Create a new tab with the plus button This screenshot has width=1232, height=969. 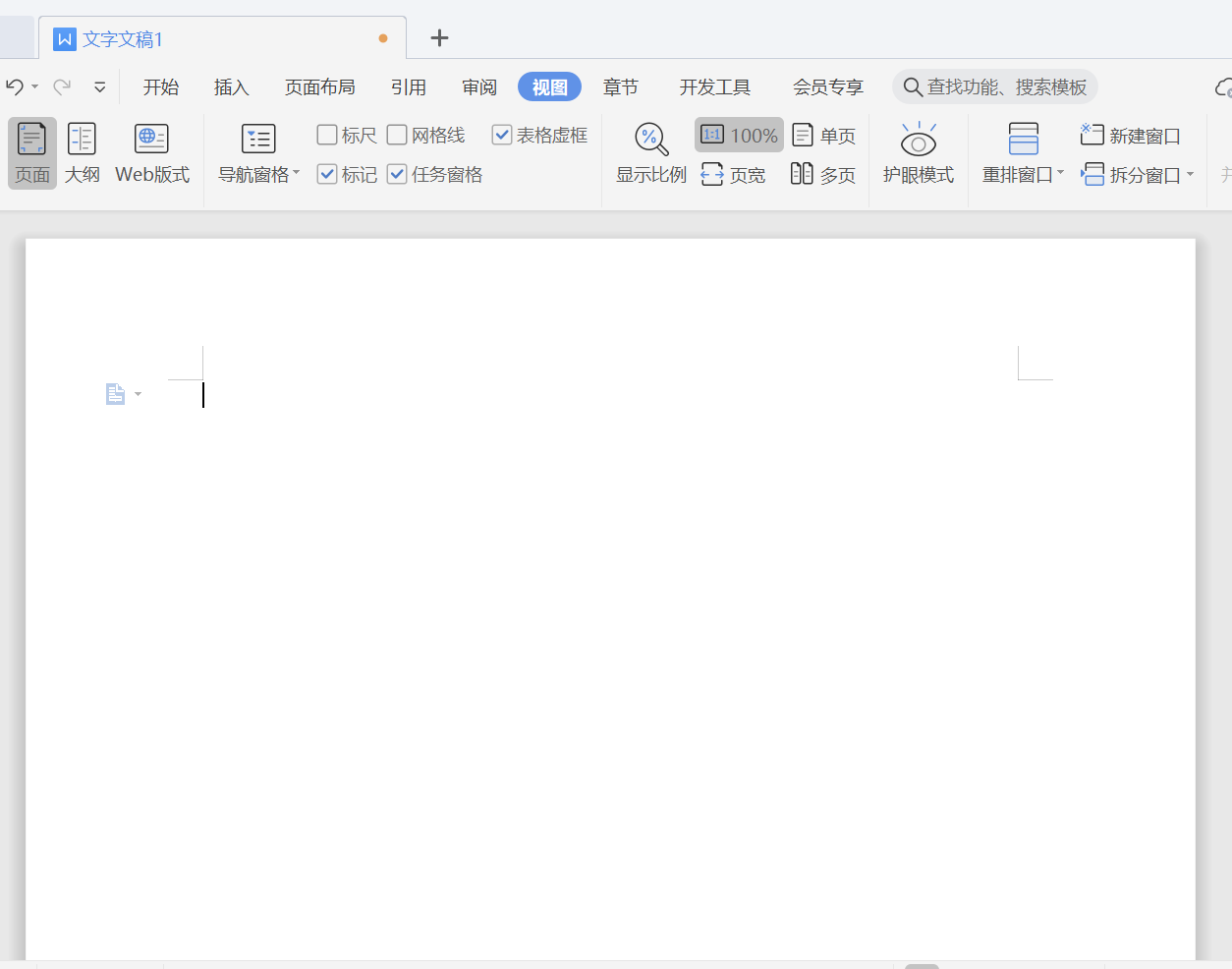pyautogui.click(x=438, y=38)
